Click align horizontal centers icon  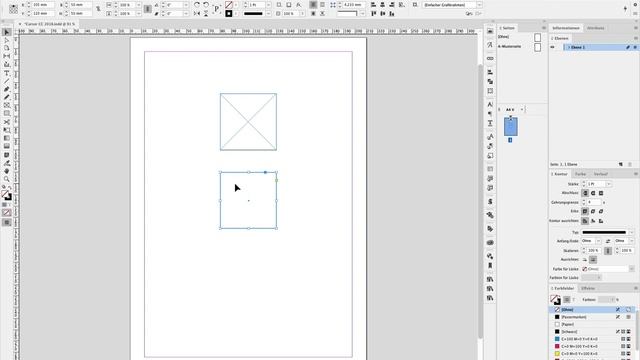382,5
